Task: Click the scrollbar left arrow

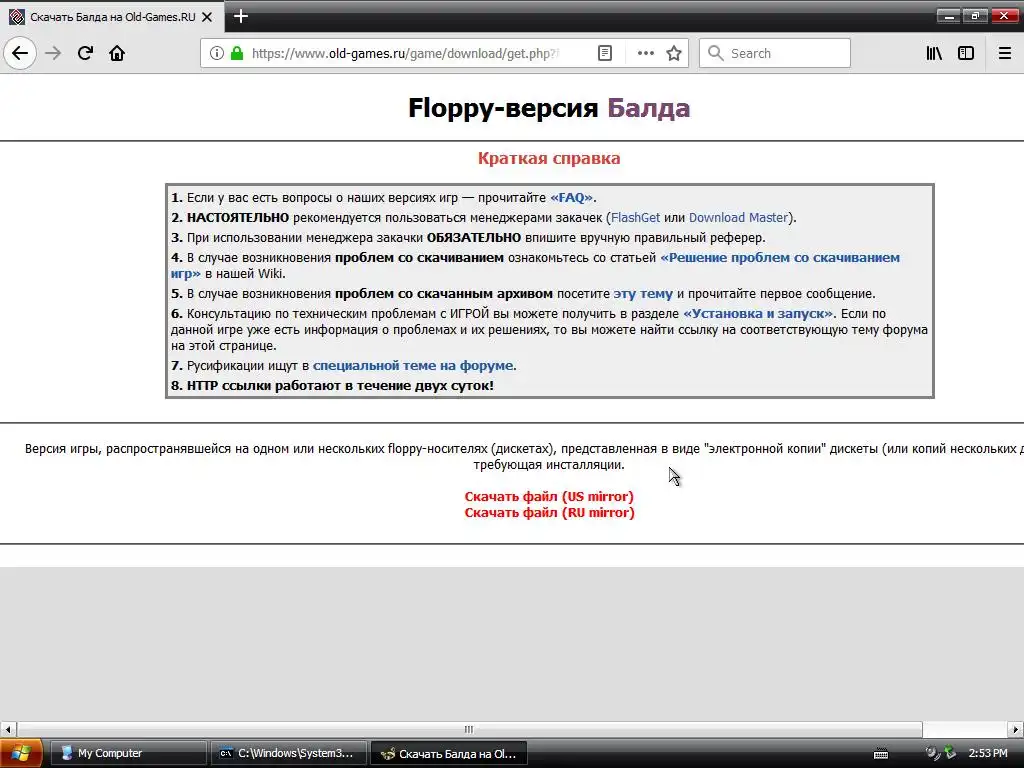Action: (x=8, y=729)
